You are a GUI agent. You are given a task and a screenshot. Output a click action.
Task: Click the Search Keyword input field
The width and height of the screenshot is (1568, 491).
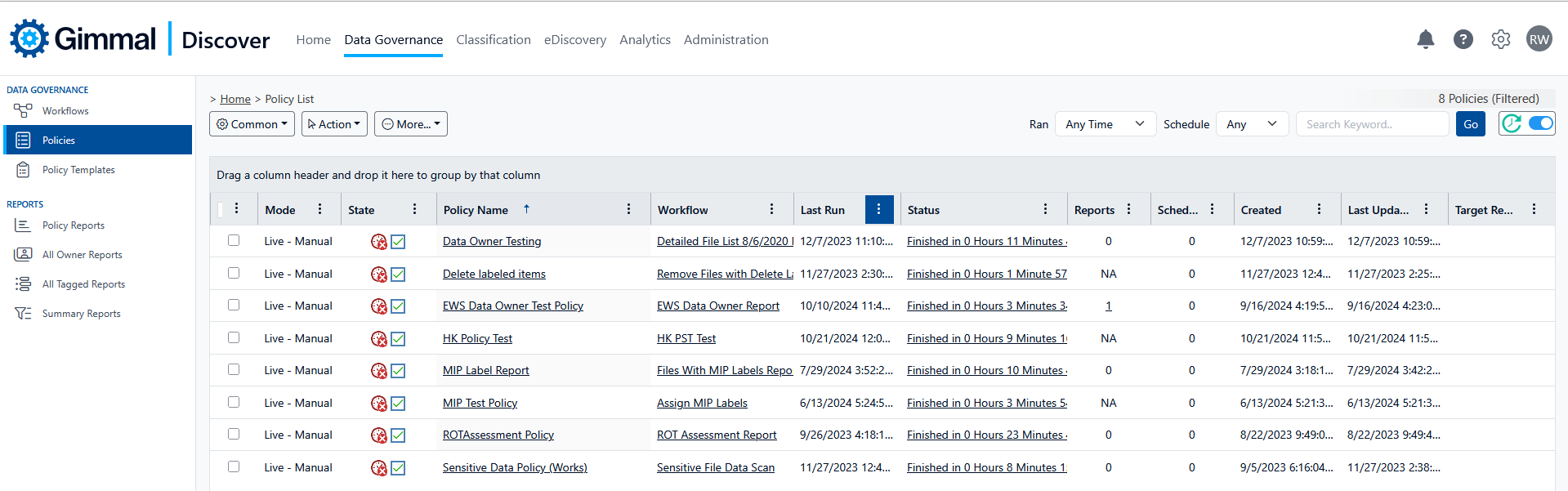(x=1371, y=124)
